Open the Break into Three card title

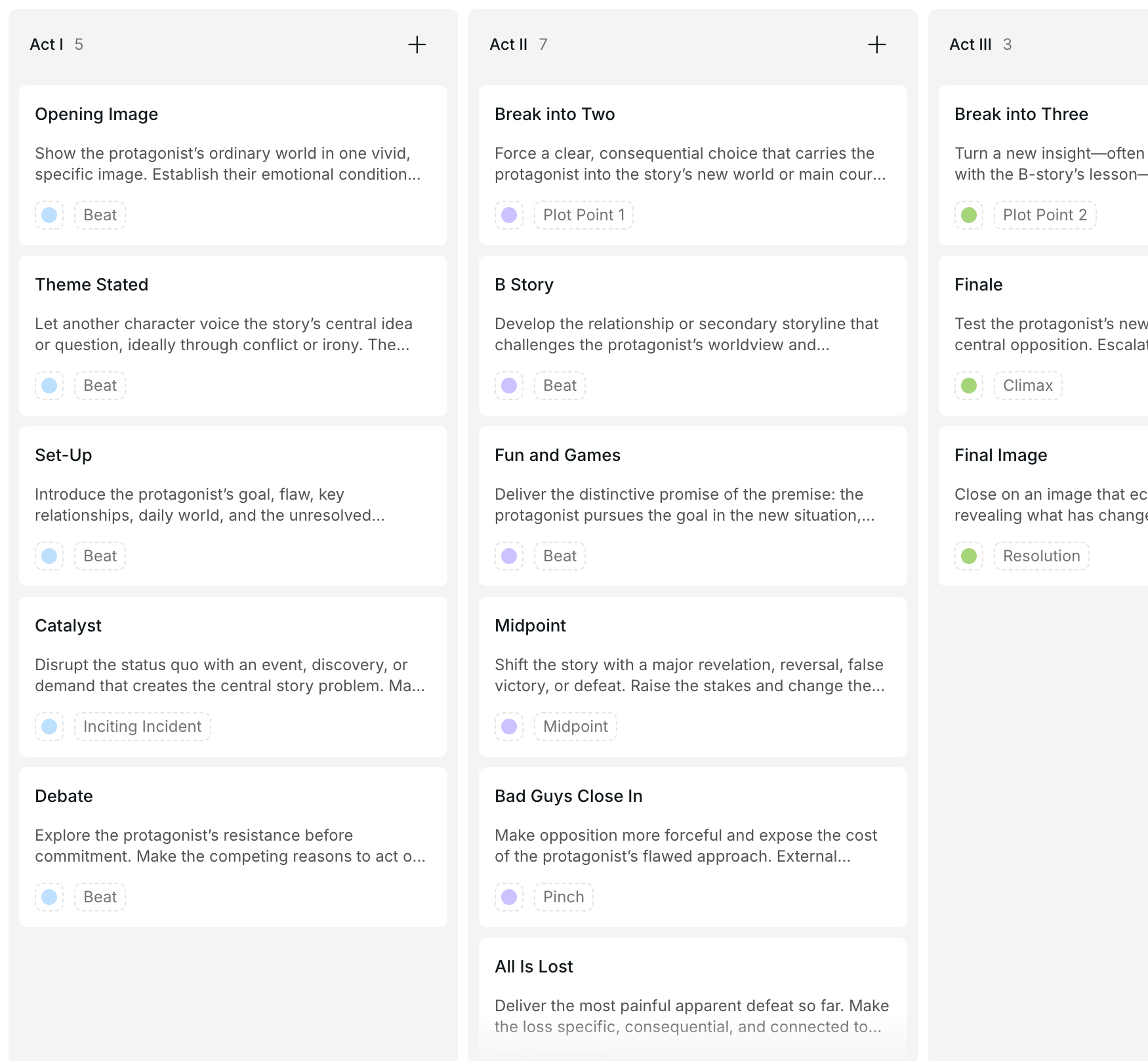pos(1021,114)
